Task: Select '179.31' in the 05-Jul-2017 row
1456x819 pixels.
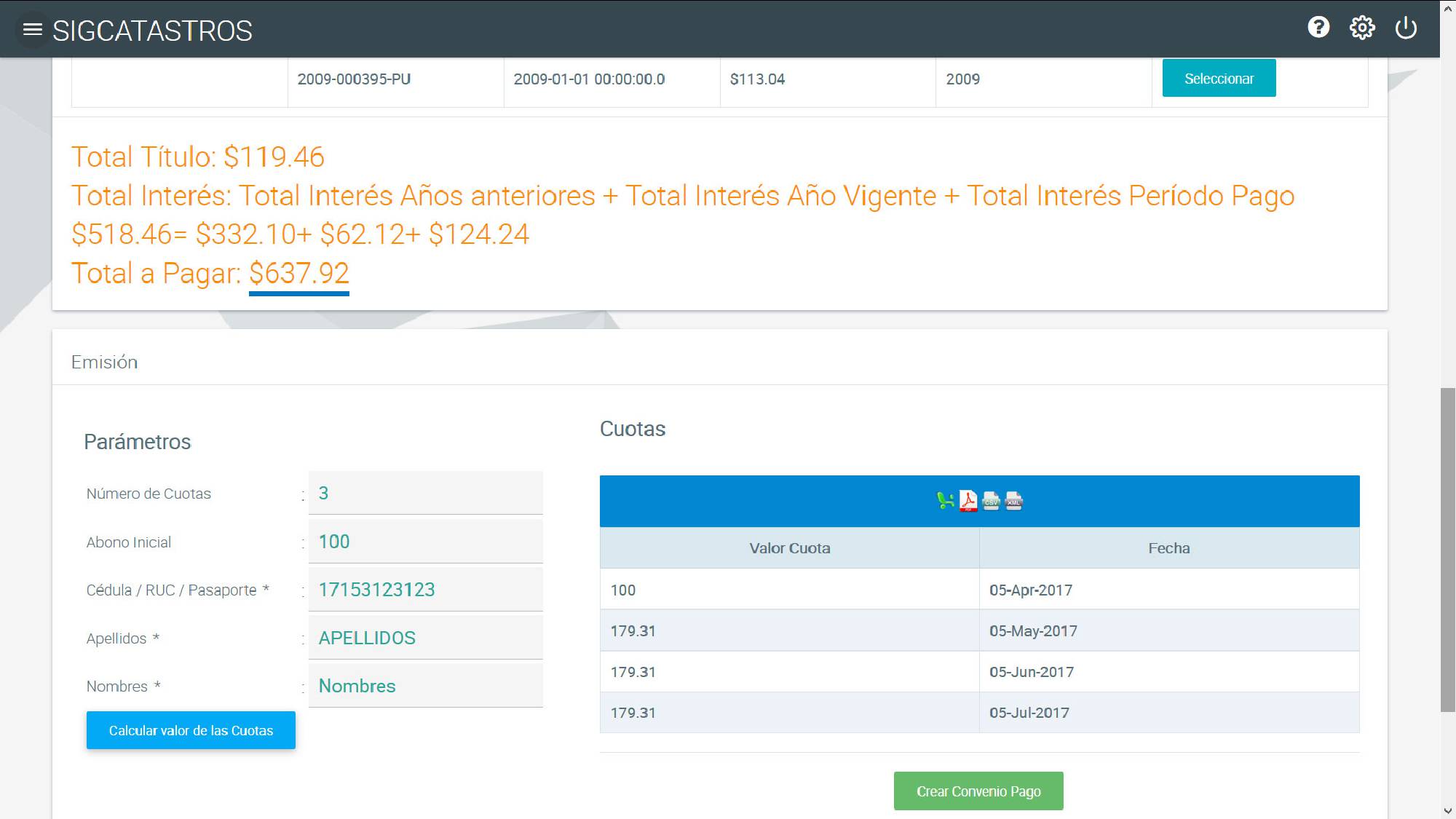Action: point(789,712)
